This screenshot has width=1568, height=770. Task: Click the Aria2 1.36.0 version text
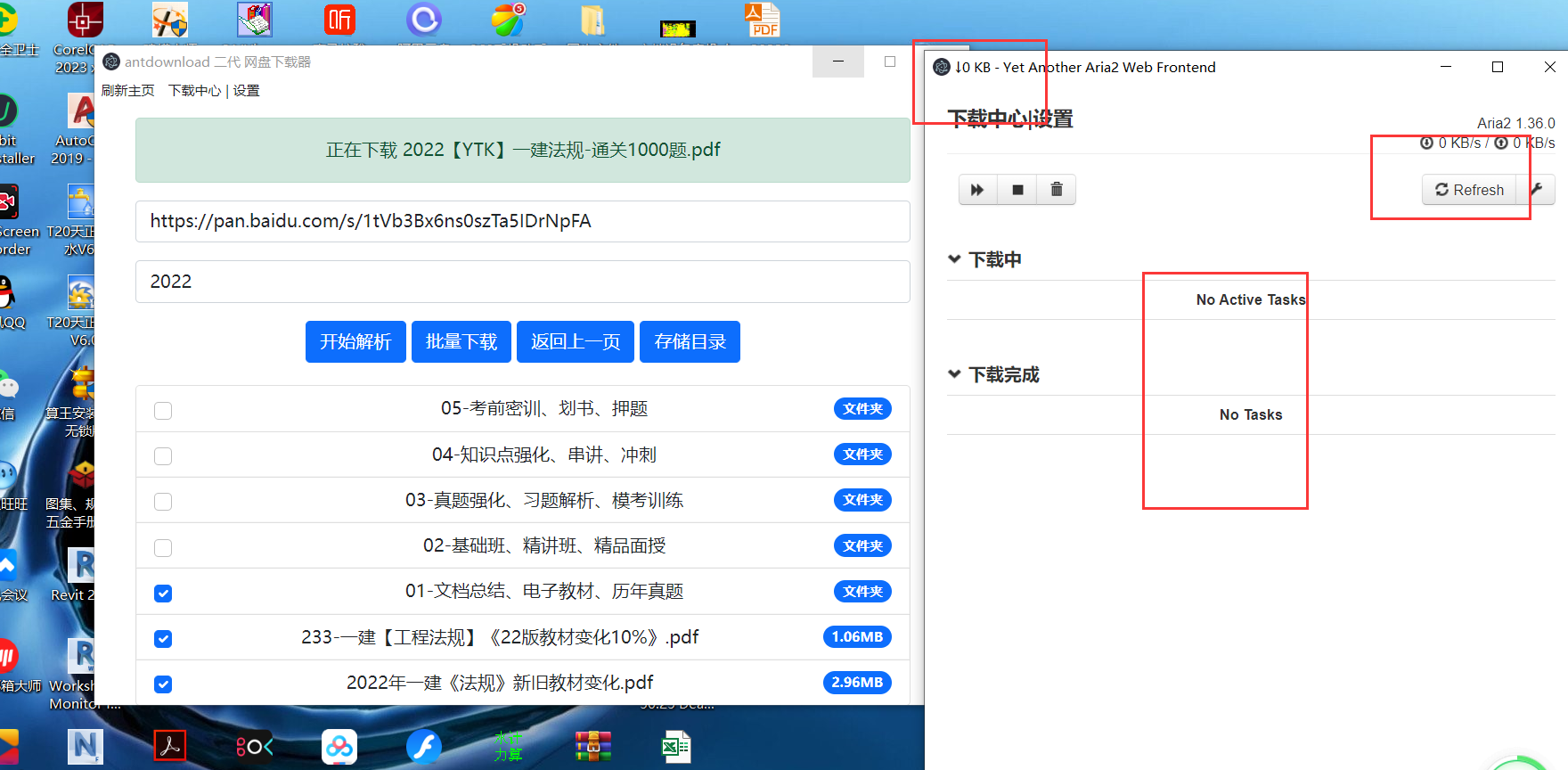click(x=1515, y=123)
